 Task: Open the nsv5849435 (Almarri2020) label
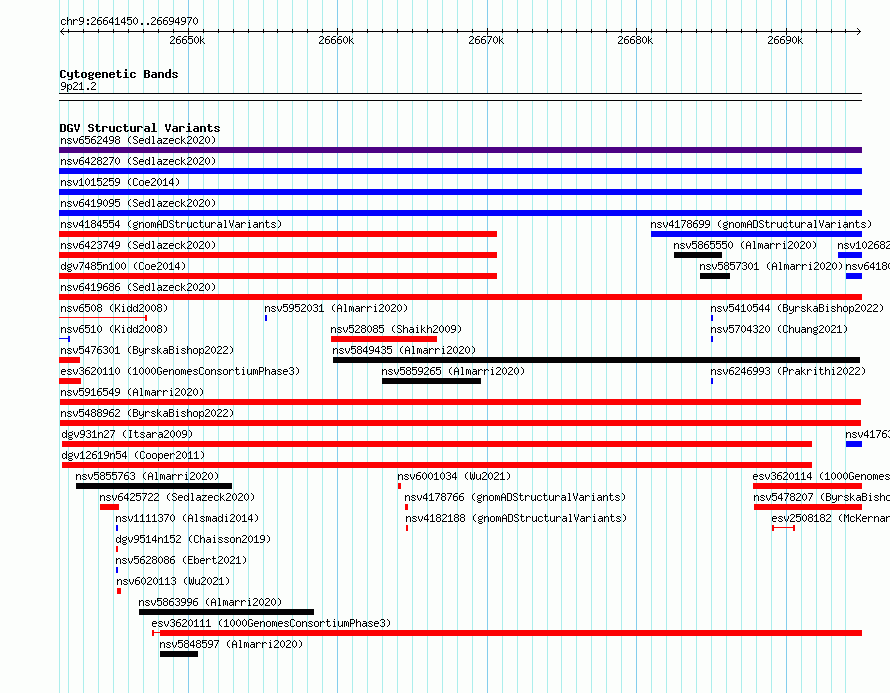point(404,350)
